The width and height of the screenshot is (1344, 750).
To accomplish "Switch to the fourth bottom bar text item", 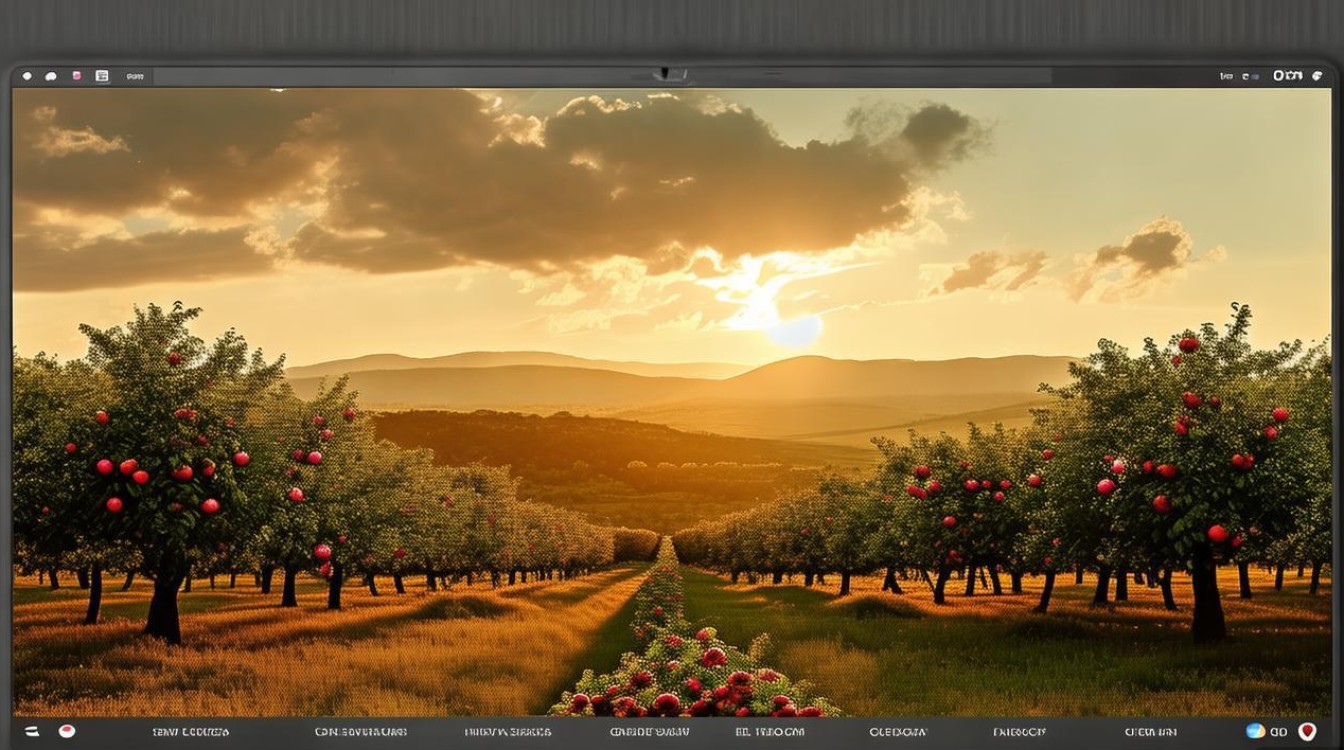I will [650, 732].
